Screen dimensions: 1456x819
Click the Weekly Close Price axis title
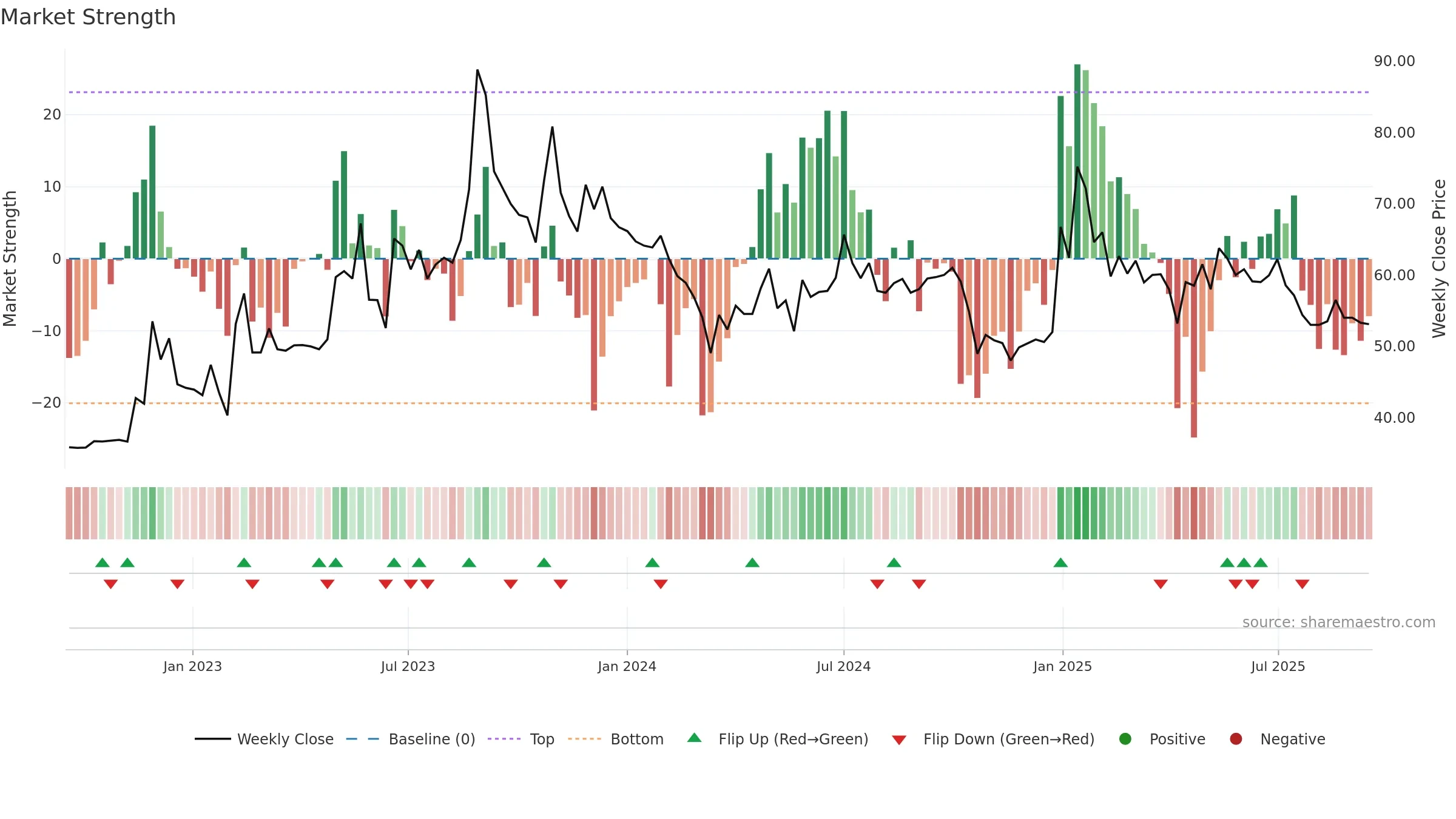pyautogui.click(x=1439, y=258)
